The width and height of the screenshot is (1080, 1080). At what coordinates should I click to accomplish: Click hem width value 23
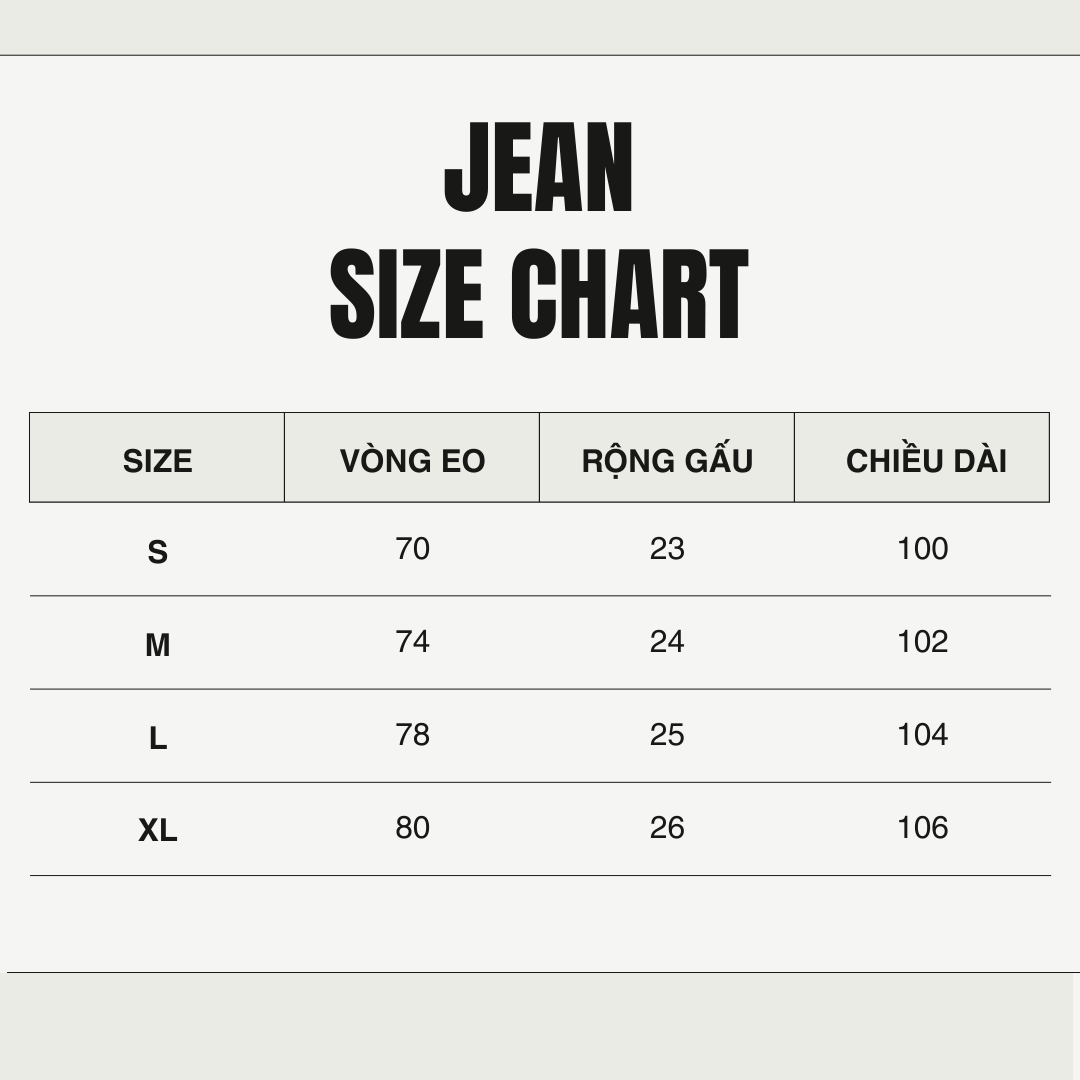tap(667, 549)
